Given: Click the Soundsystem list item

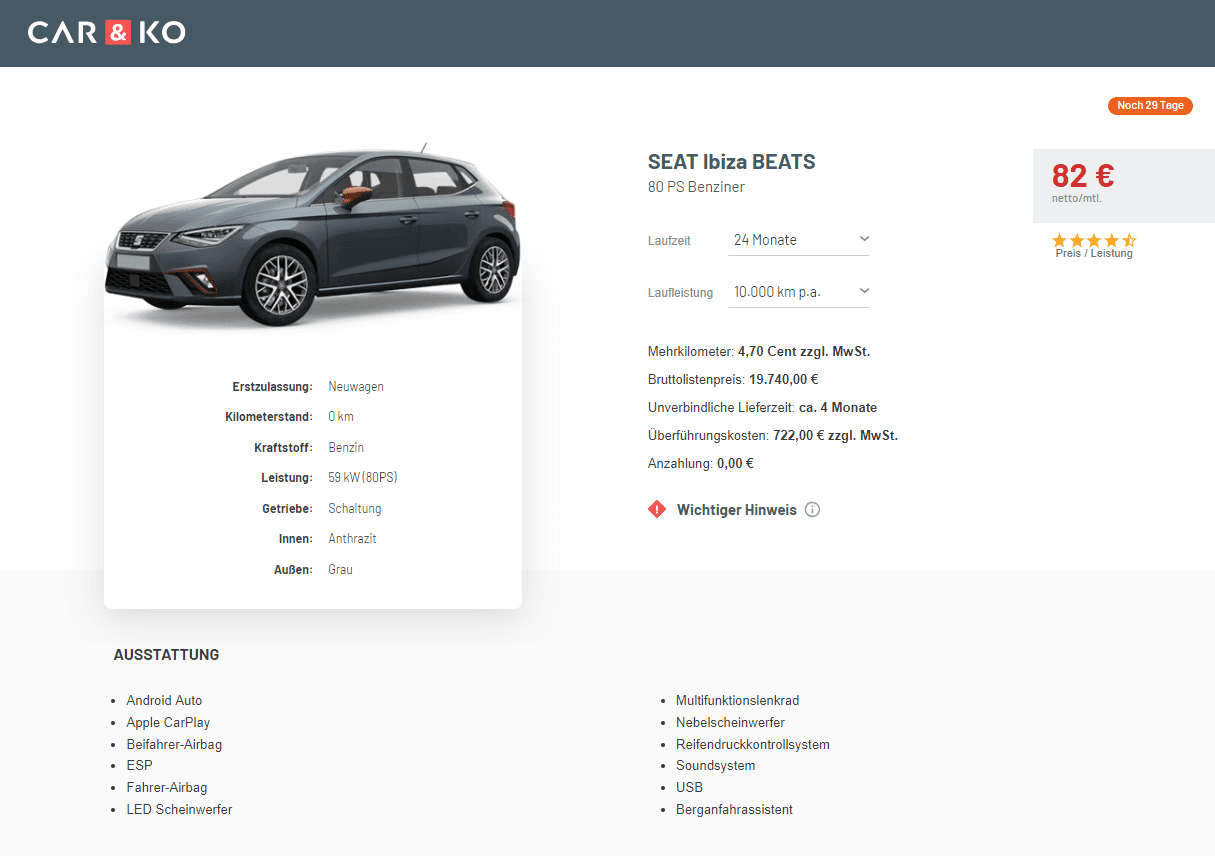Looking at the screenshot, I should point(716,766).
